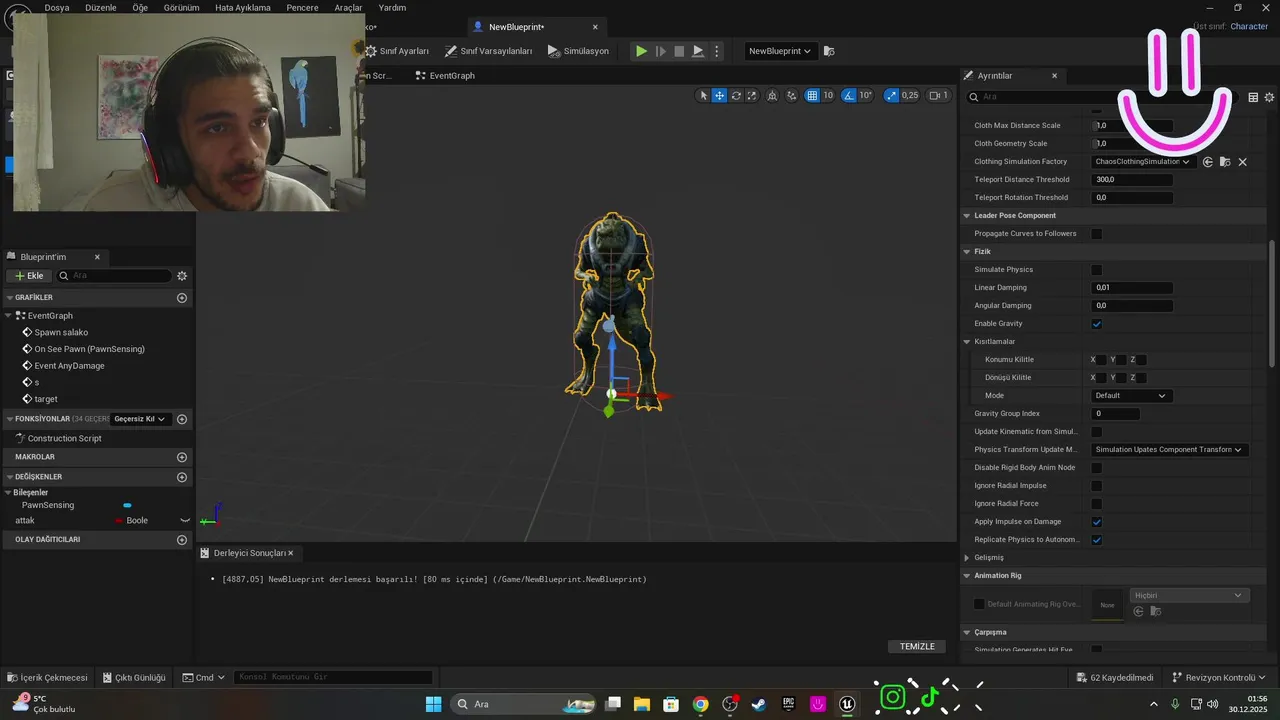Open Blueprint'im panel settings gear
This screenshot has width=1280, height=720.
[x=182, y=276]
